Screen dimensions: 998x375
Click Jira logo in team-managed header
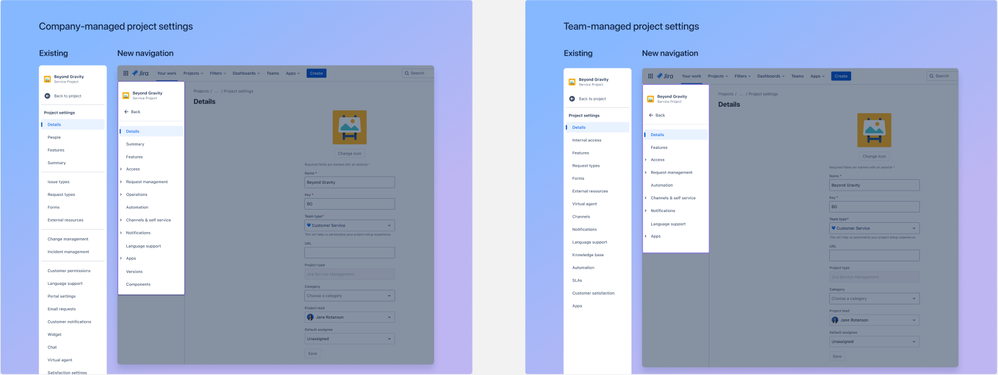[x=665, y=76]
